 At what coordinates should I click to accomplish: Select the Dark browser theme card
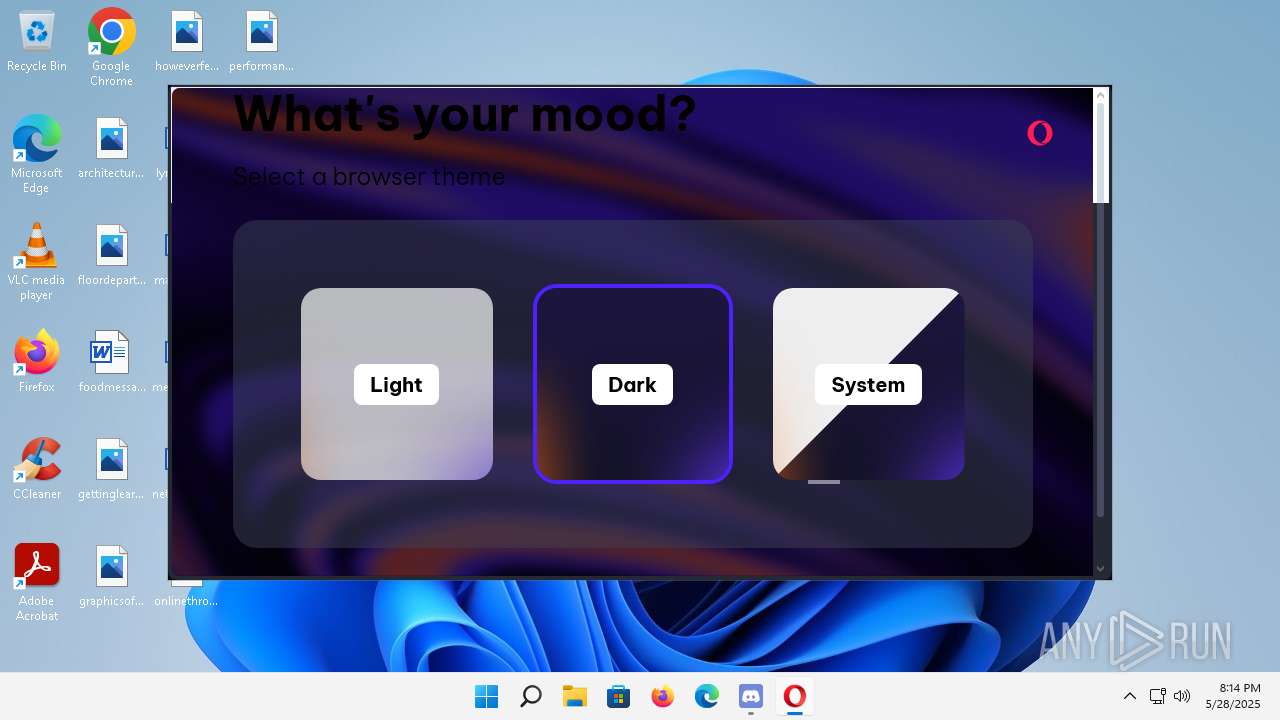[x=633, y=384]
